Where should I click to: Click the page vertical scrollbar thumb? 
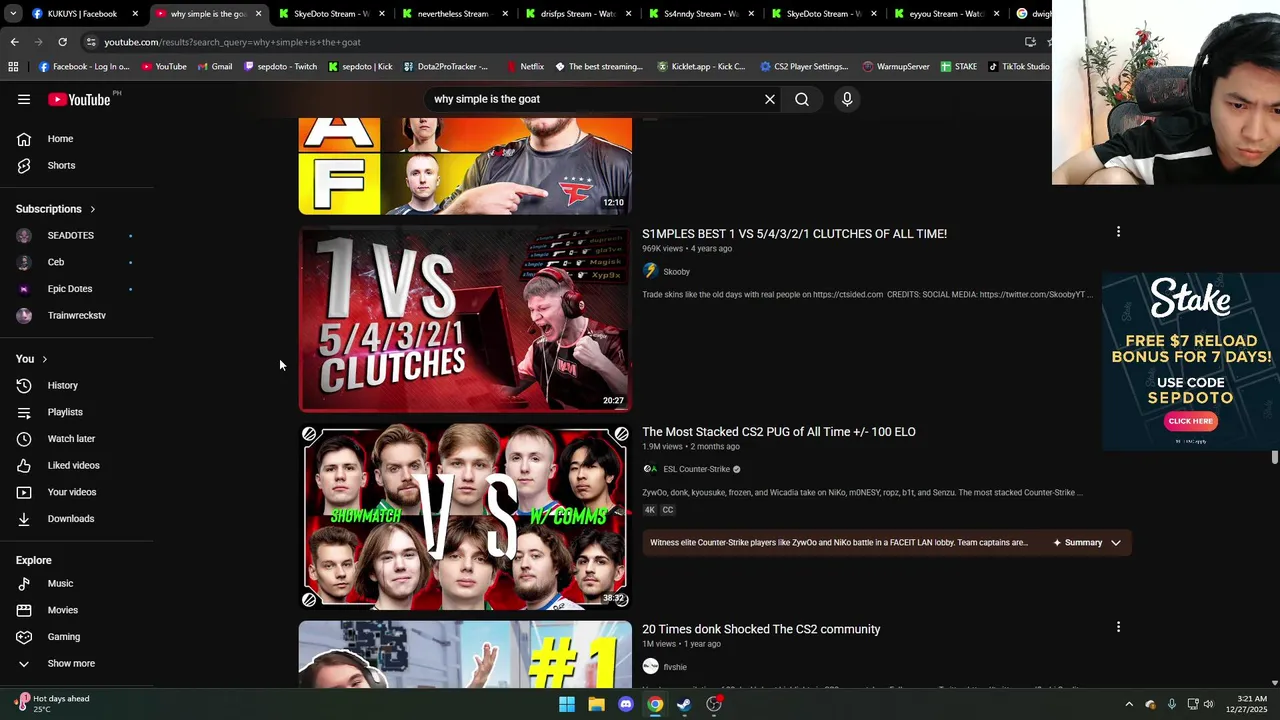click(1274, 458)
